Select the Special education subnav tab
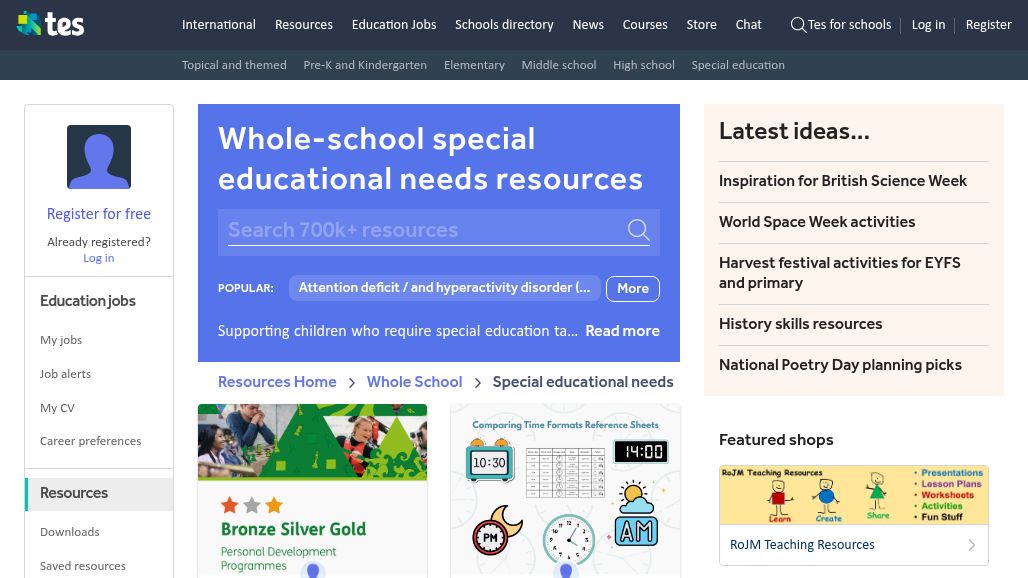This screenshot has width=1028, height=578. click(x=737, y=65)
